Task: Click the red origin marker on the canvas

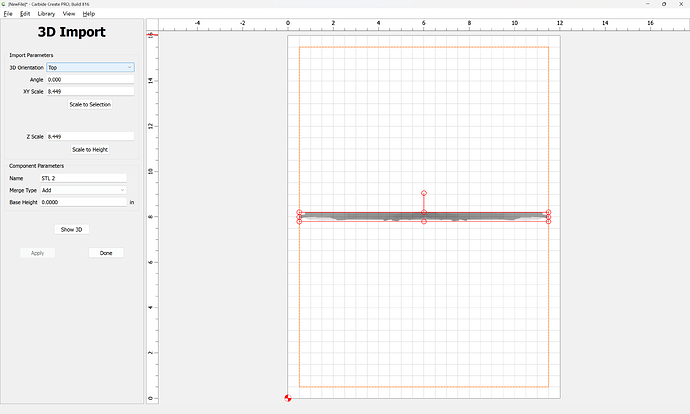Action: (288, 398)
